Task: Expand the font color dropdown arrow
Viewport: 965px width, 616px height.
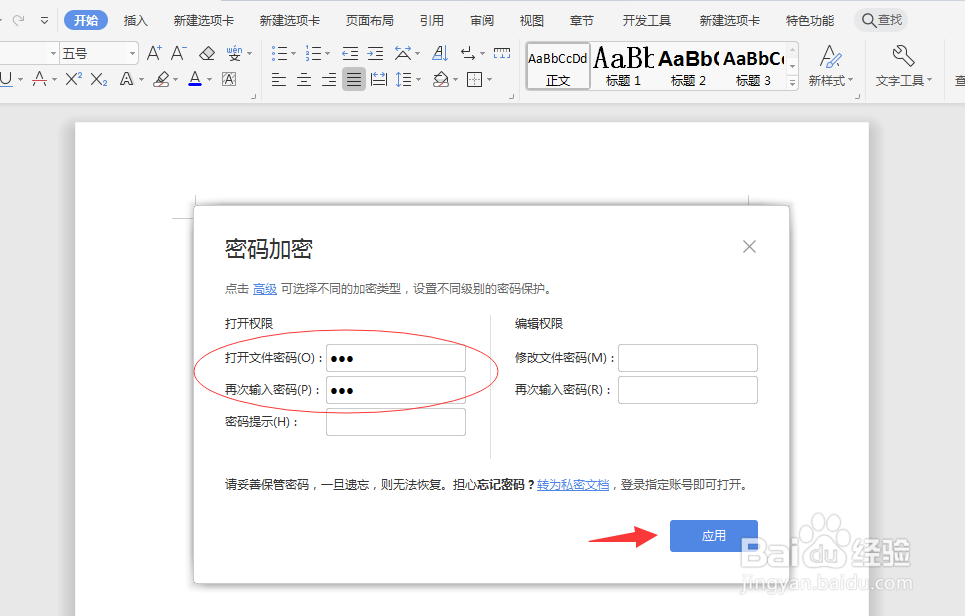Action: pyautogui.click(x=209, y=79)
